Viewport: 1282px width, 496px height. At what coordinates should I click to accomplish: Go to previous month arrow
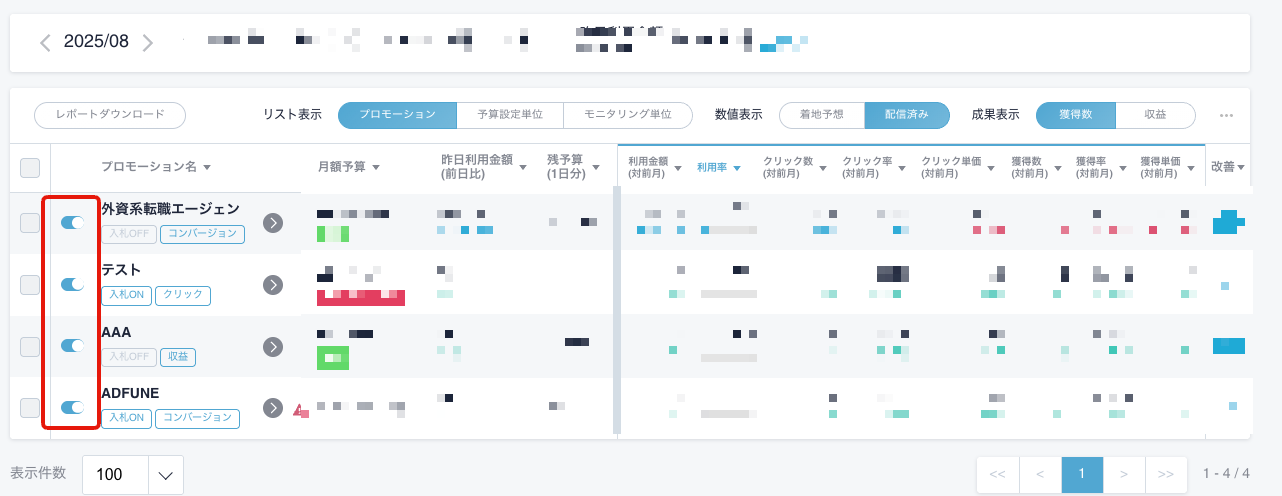click(45, 43)
